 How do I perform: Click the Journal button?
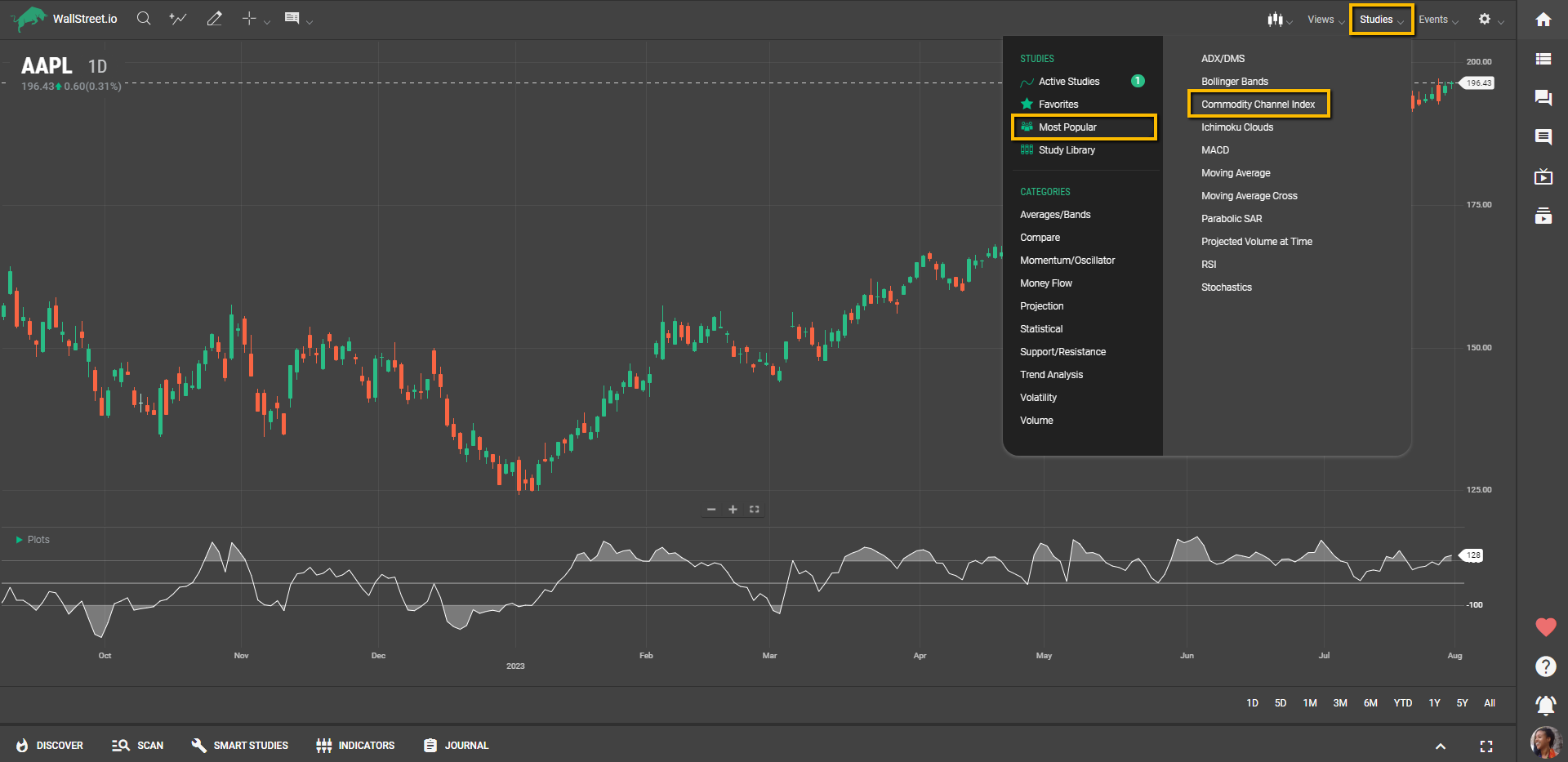(x=457, y=746)
